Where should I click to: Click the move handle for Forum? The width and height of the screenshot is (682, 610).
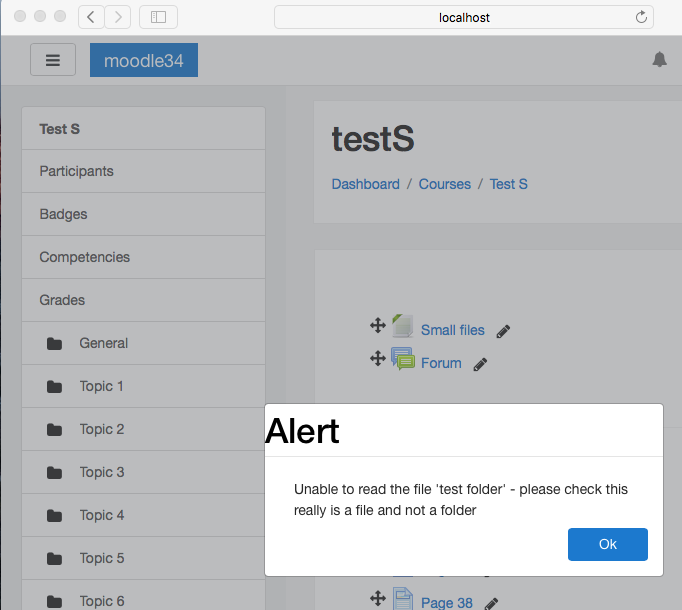[x=378, y=359]
